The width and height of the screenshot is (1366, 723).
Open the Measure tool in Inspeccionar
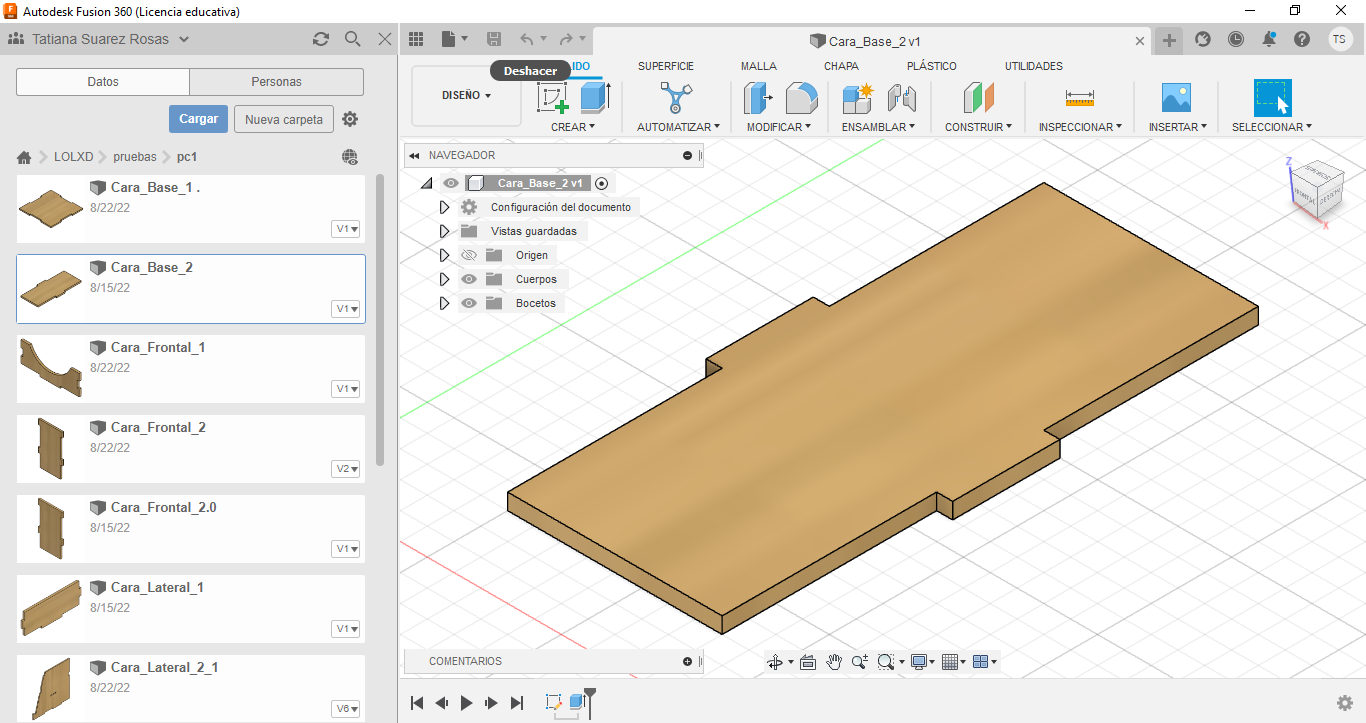tap(1079, 98)
